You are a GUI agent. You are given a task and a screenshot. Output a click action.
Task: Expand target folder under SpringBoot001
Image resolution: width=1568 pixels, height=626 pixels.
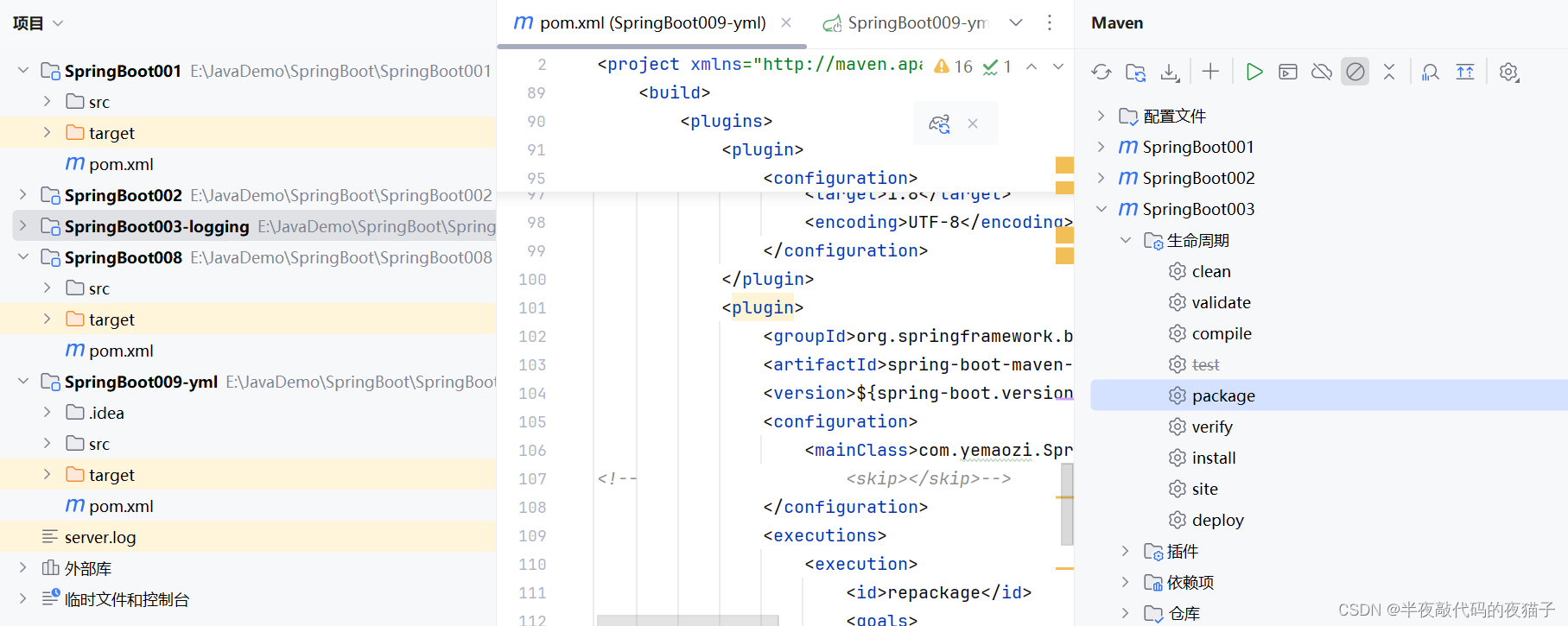48,132
